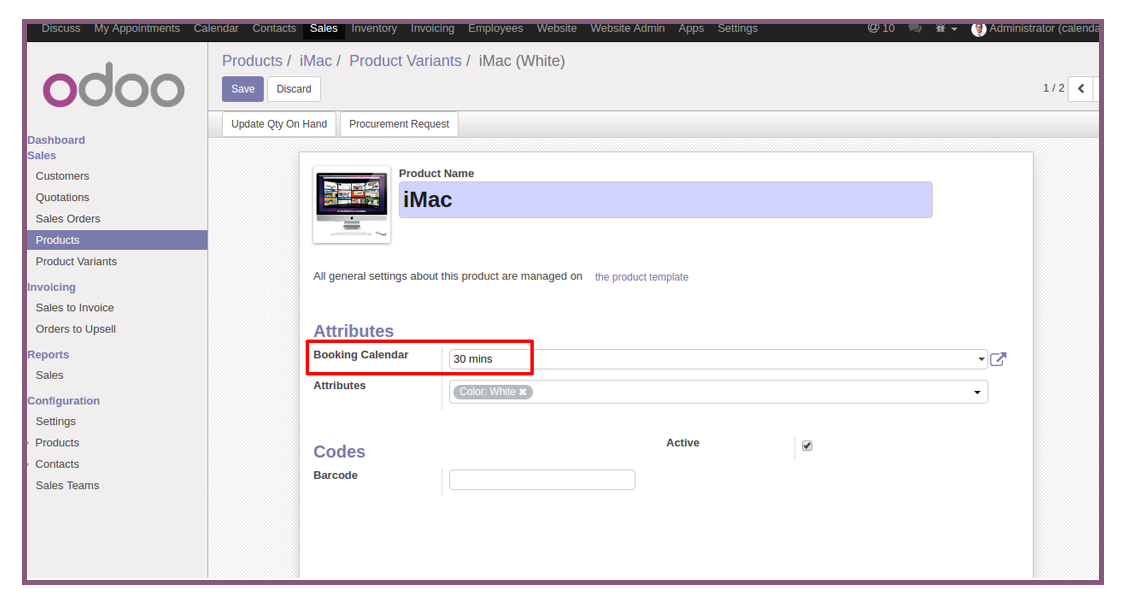
Task: Toggle the Active checkbox
Action: click(807, 445)
